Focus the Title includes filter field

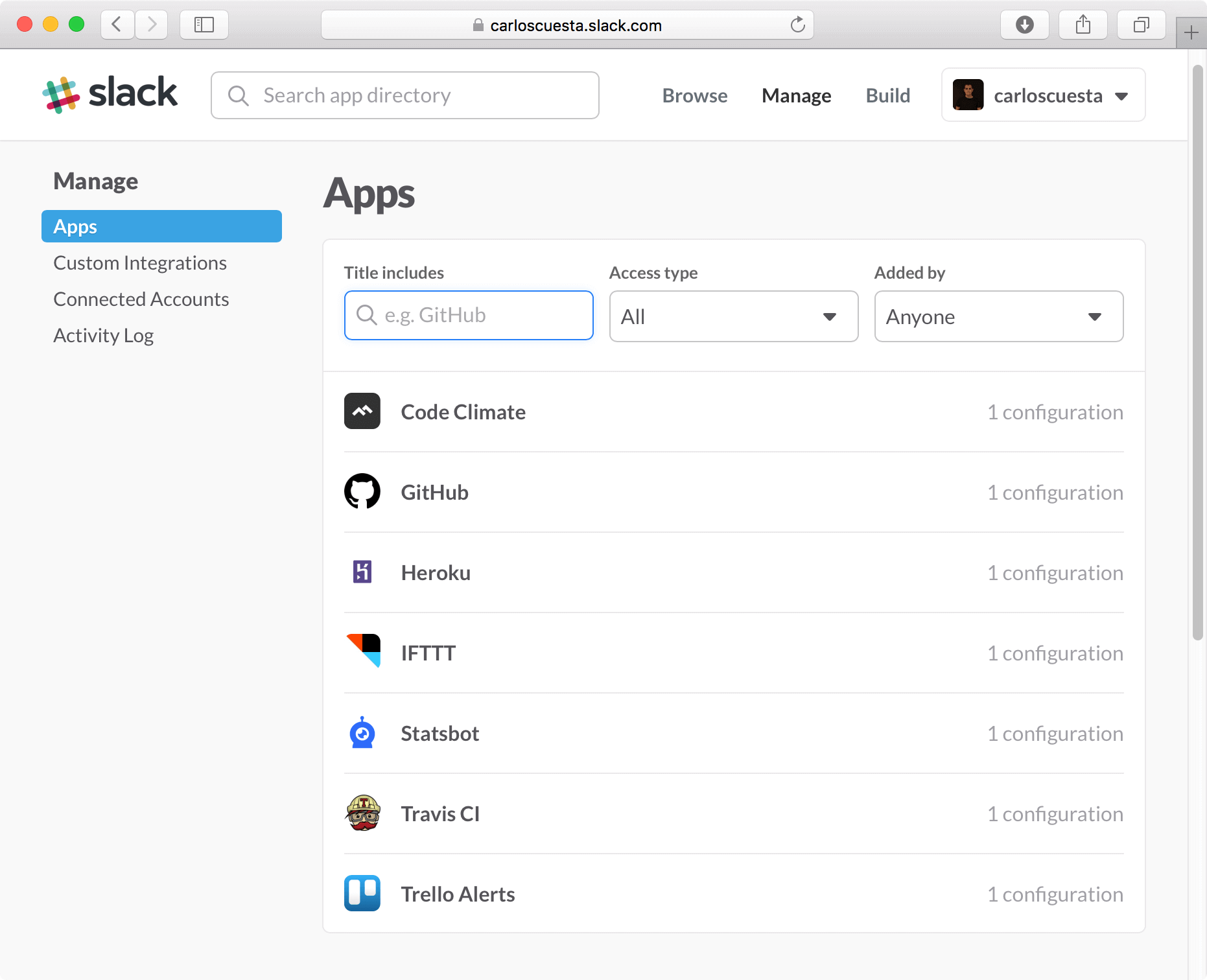[x=469, y=315]
